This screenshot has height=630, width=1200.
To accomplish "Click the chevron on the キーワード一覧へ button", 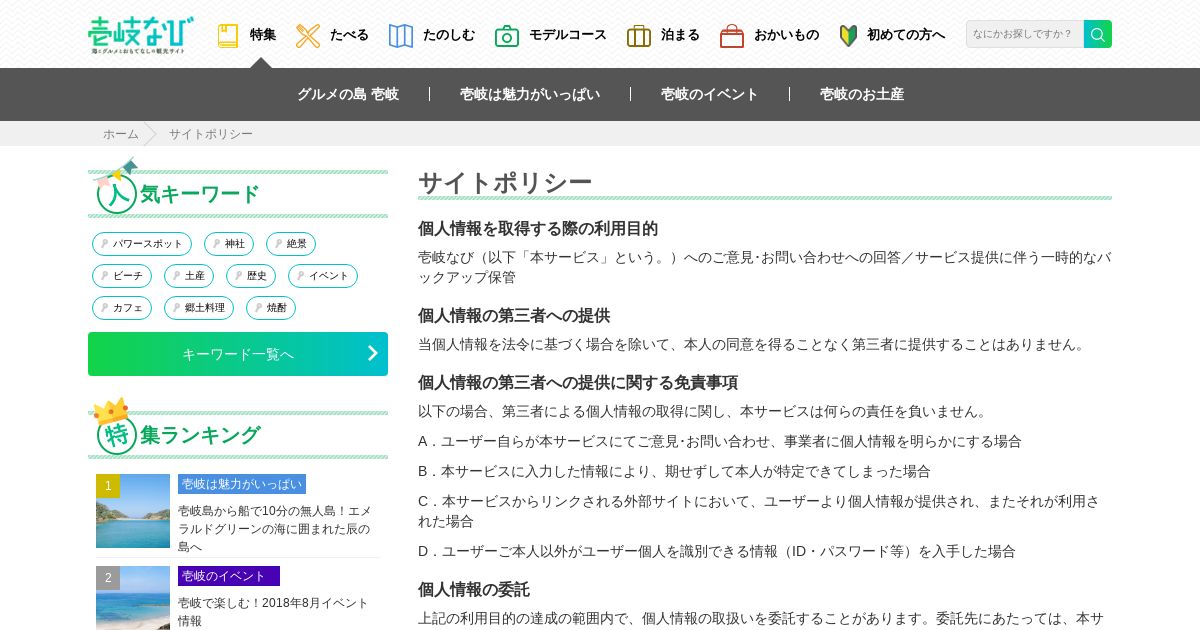I will [x=372, y=353].
